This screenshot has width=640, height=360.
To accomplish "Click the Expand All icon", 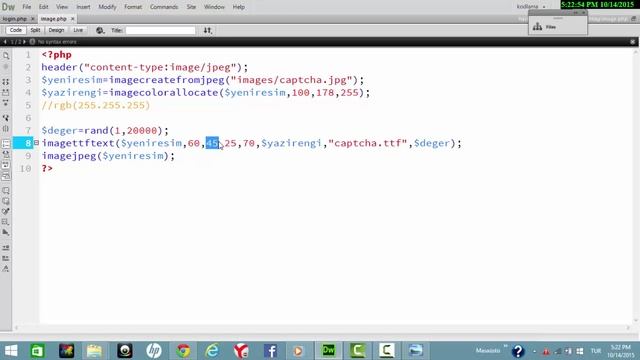I will [x=6, y=103].
